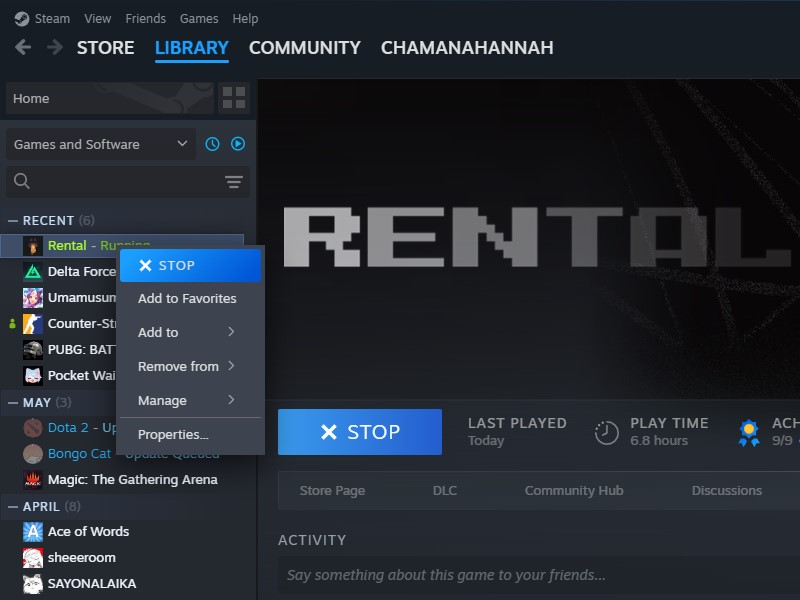The width and height of the screenshot is (800, 600).
Task: Click the activity status text box
Action: [x=539, y=576]
